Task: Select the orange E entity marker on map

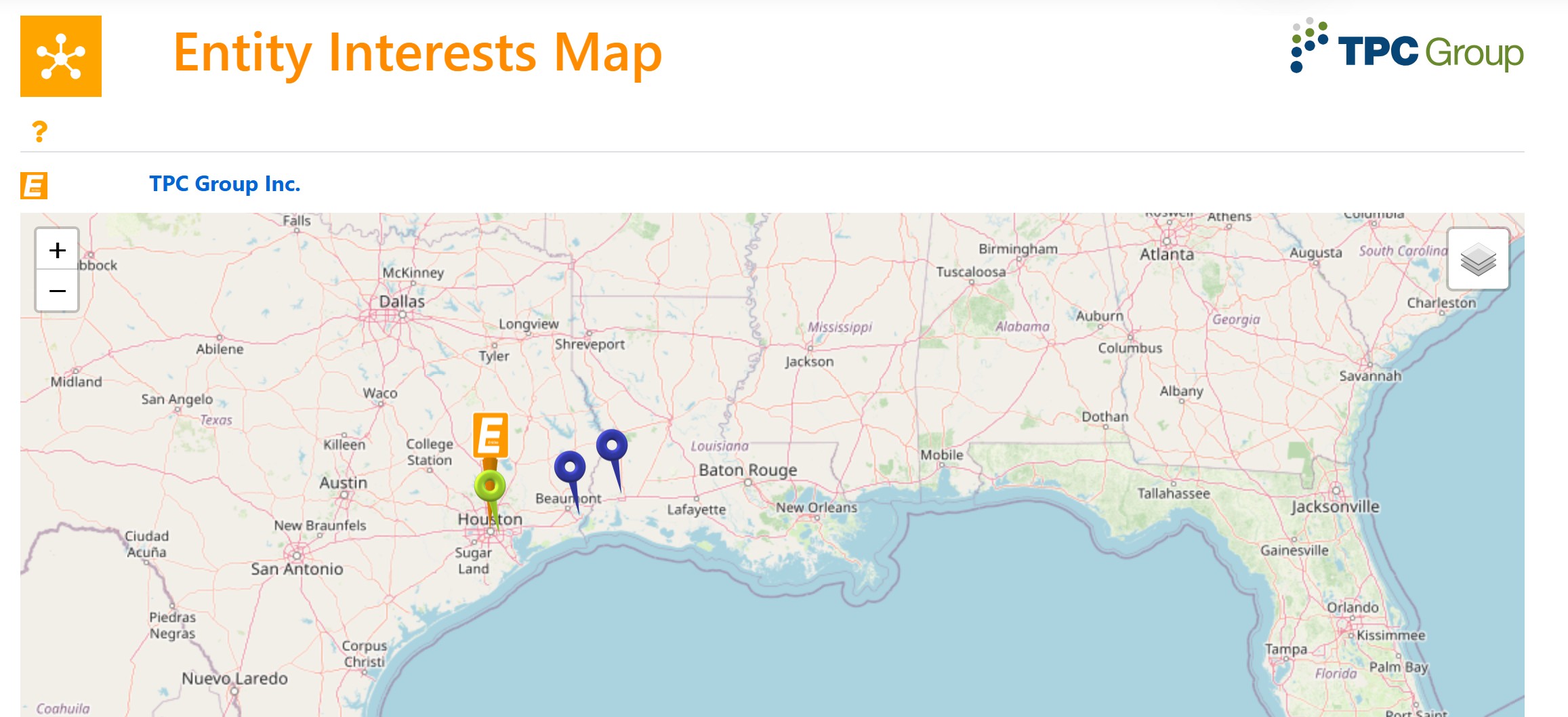Action: pos(491,434)
